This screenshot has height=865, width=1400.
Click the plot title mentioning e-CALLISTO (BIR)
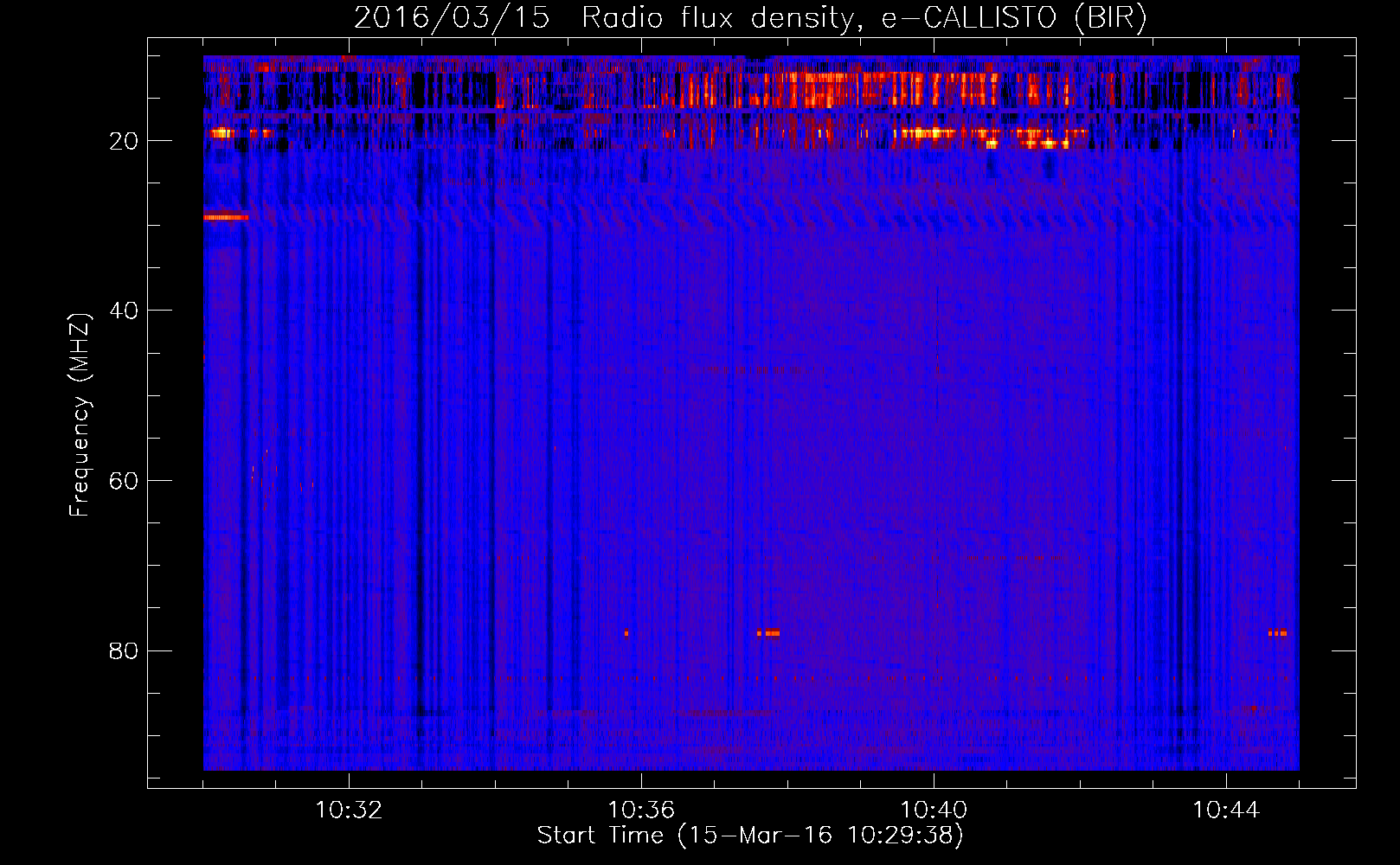click(x=750, y=18)
